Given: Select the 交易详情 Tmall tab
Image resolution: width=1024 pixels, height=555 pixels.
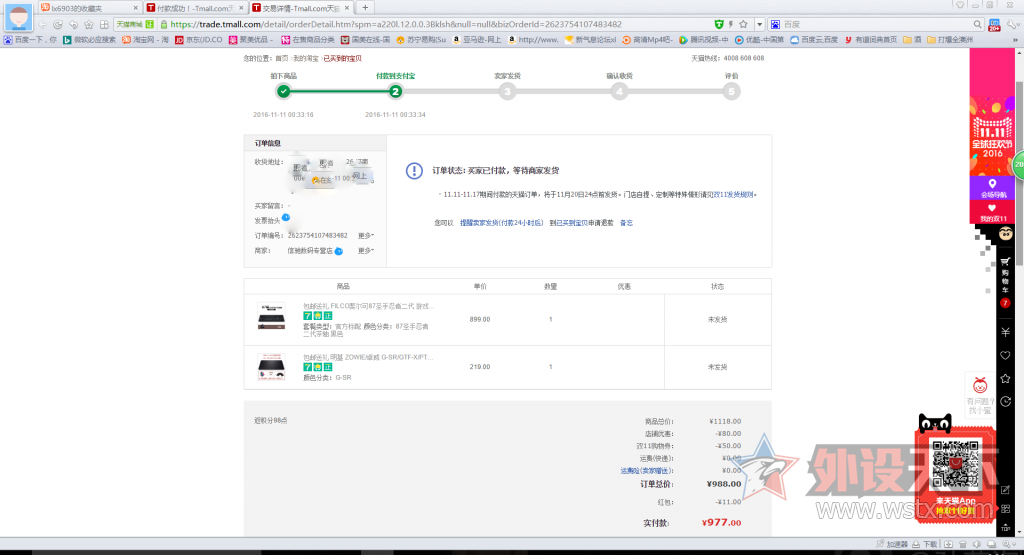Looking at the screenshot, I should (x=301, y=8).
